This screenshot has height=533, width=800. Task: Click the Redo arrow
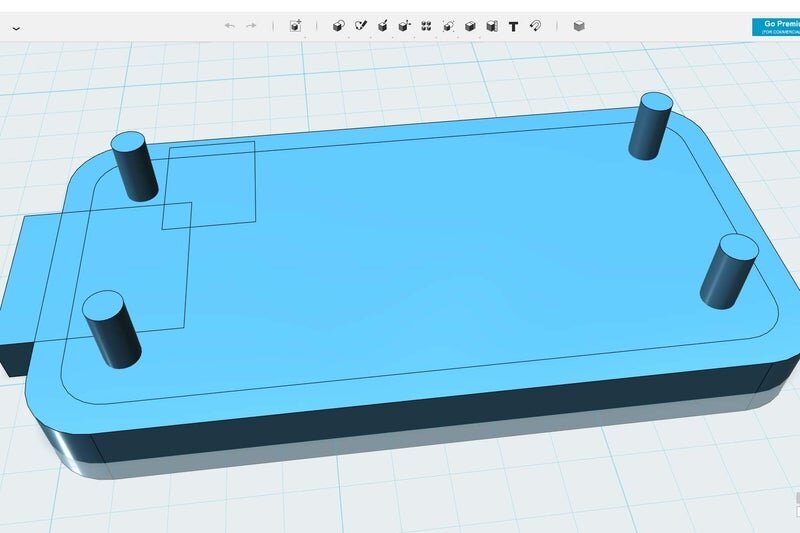pos(251,26)
